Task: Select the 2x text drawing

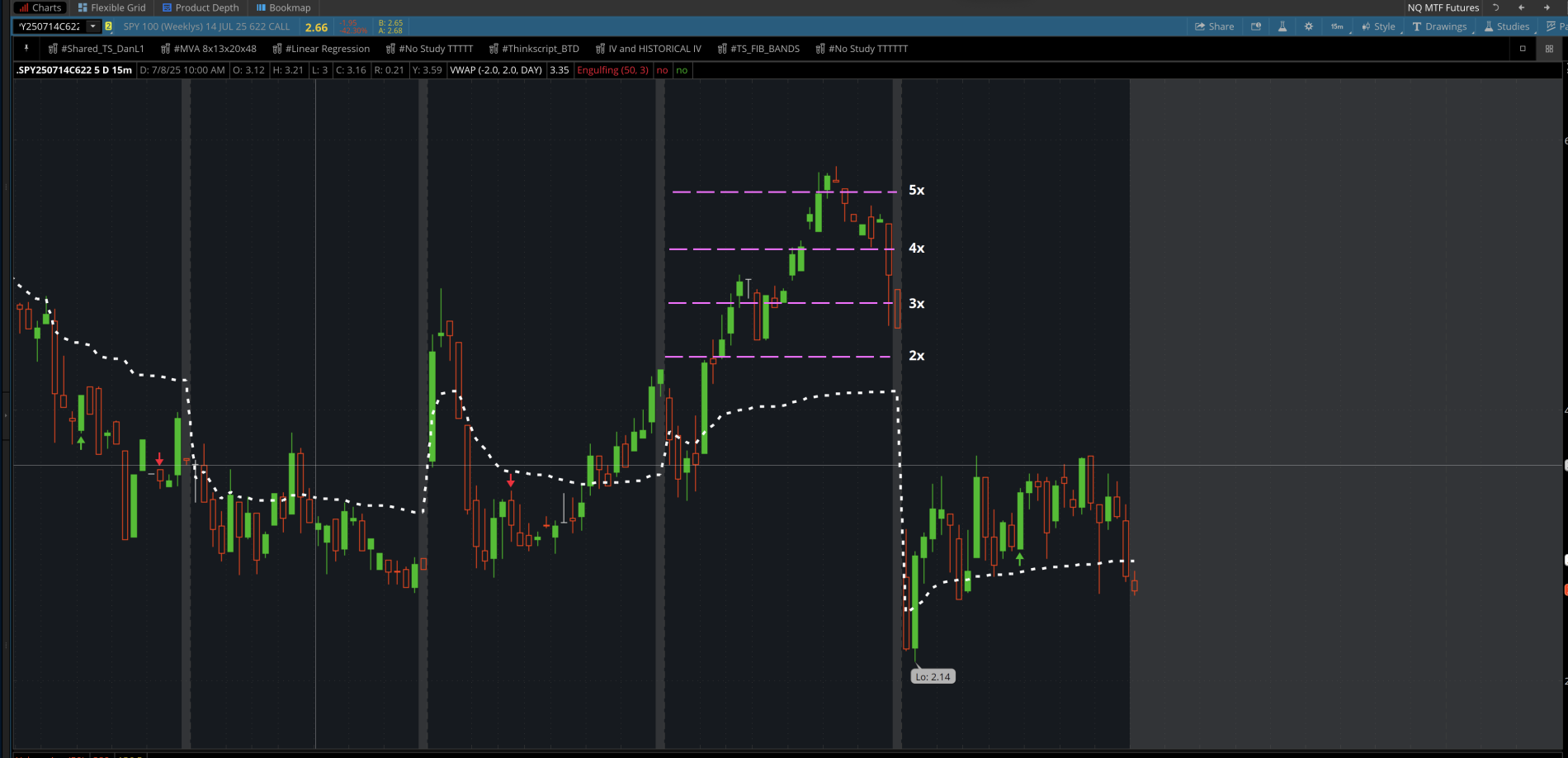Action: pyautogui.click(x=916, y=356)
